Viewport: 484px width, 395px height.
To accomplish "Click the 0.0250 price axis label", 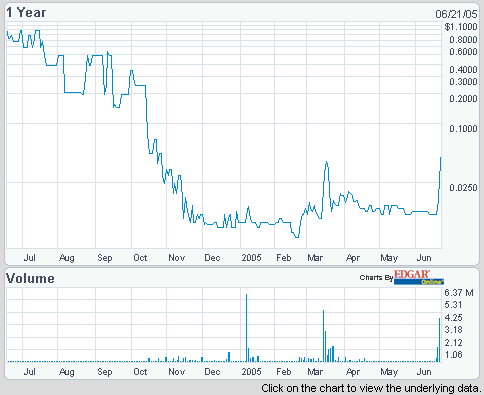I will click(463, 188).
